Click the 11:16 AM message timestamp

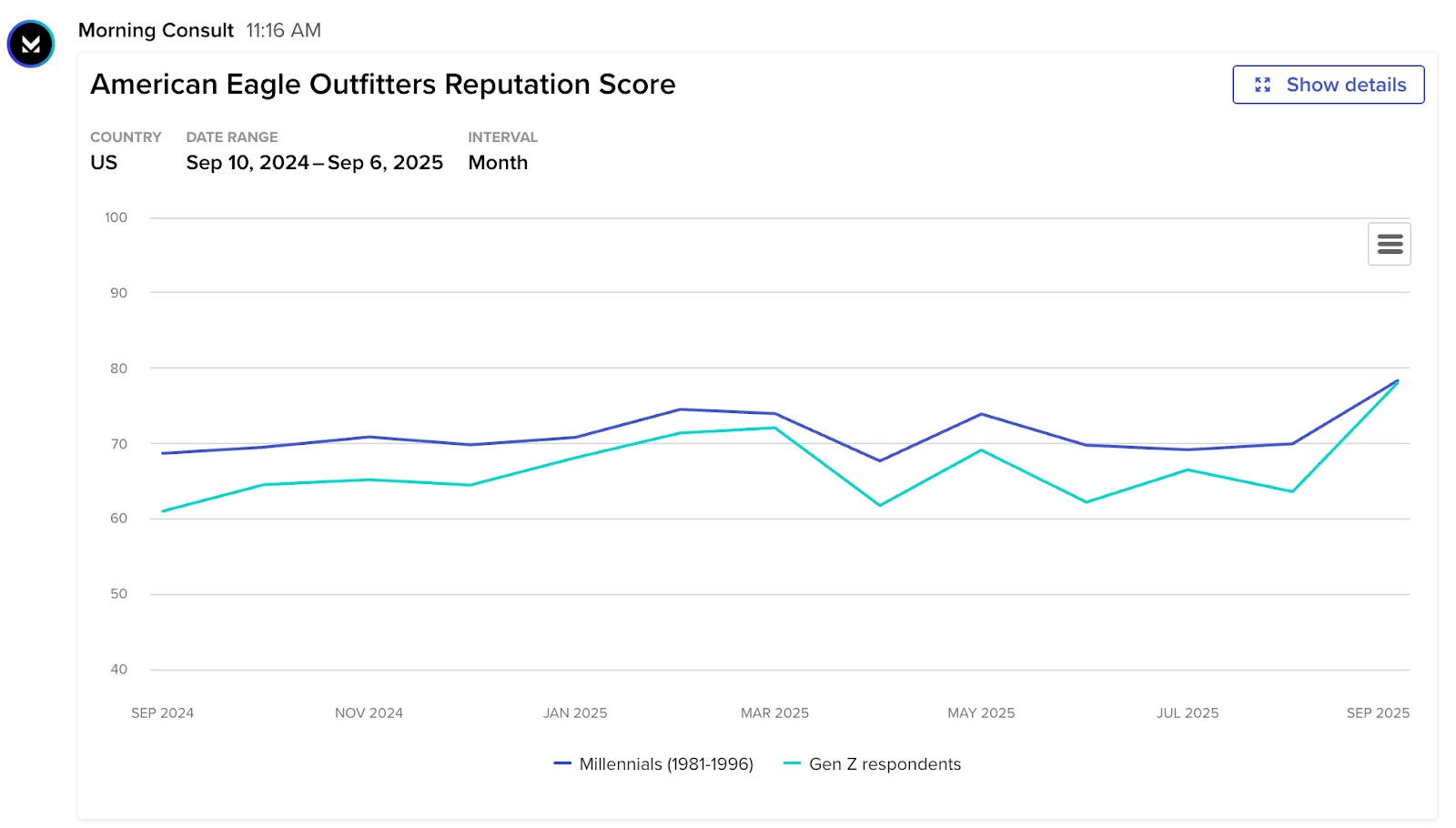(284, 30)
